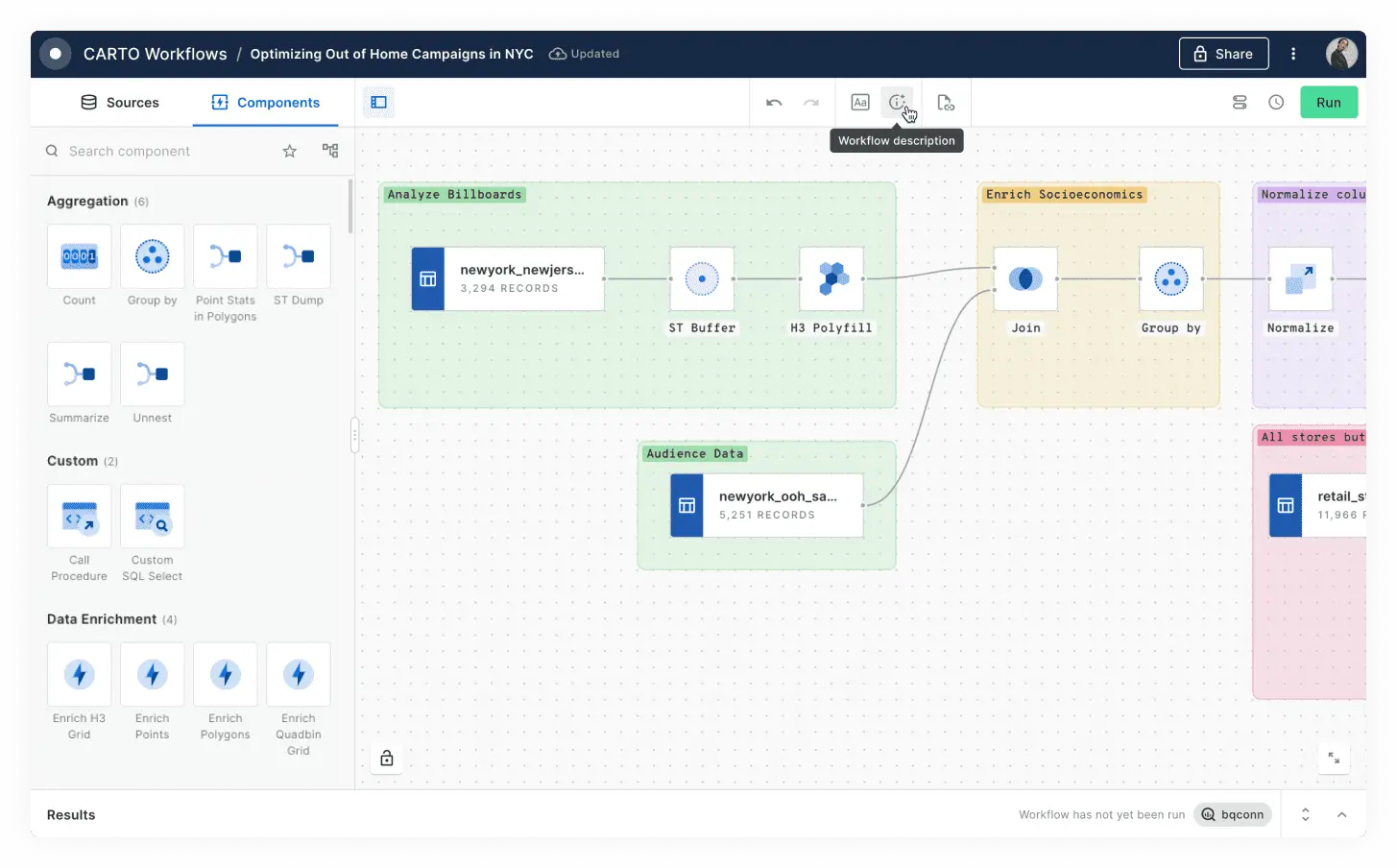Undo the last workflow change

point(774,102)
